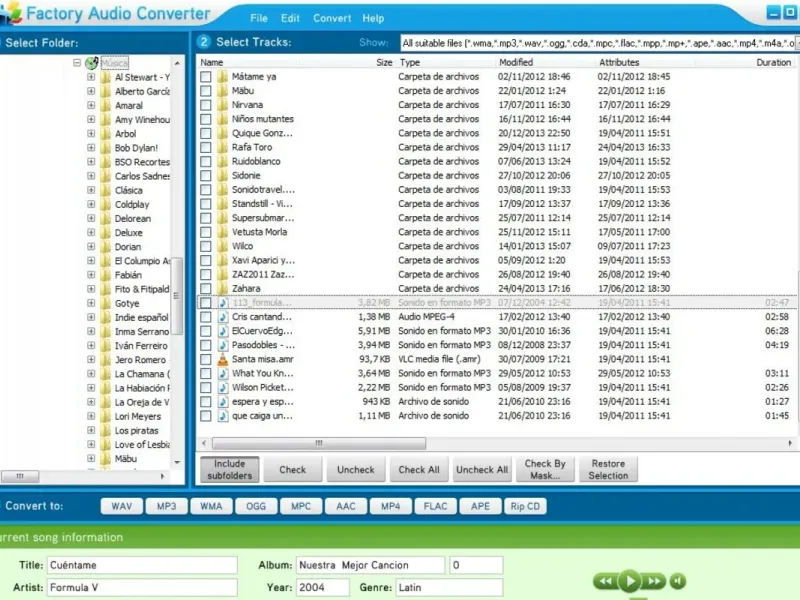Expand the Bob Dylan! tree folder
Screen dimensions: 800x600
[91, 147]
